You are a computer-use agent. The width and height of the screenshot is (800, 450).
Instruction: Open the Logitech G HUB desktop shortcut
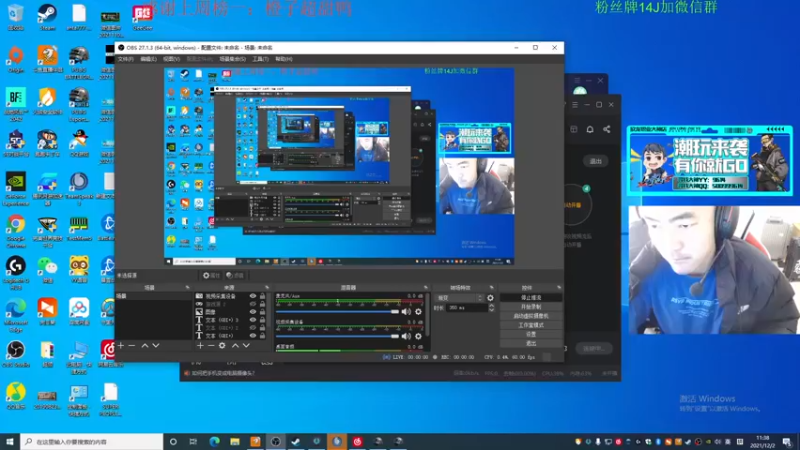point(16,273)
